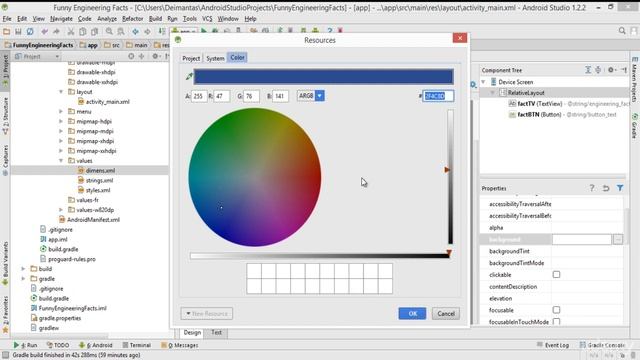640x360 pixels.
Task: Click the collapse all icon in Project panel
Action: (141, 56)
